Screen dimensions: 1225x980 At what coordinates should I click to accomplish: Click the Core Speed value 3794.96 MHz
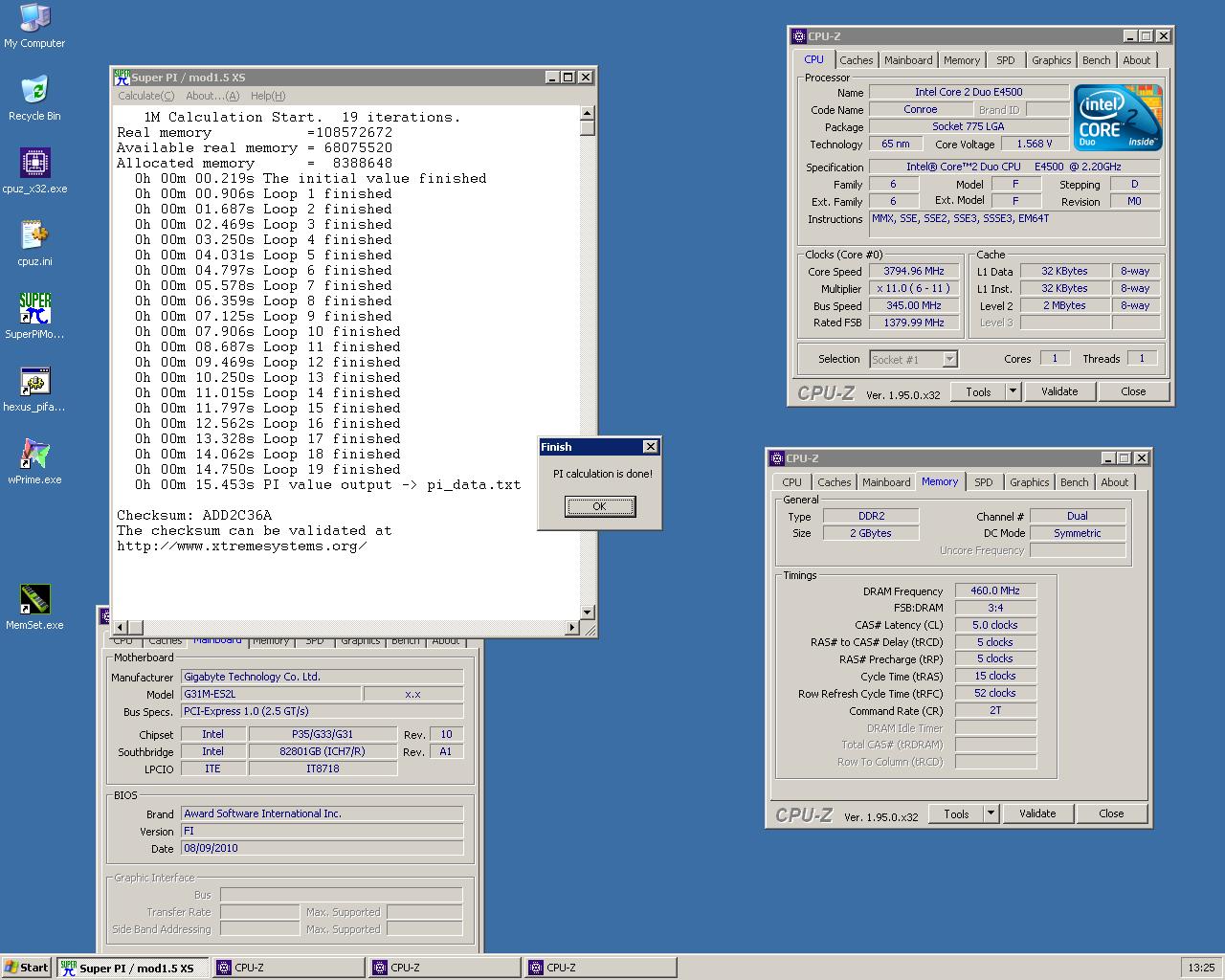[x=914, y=272]
